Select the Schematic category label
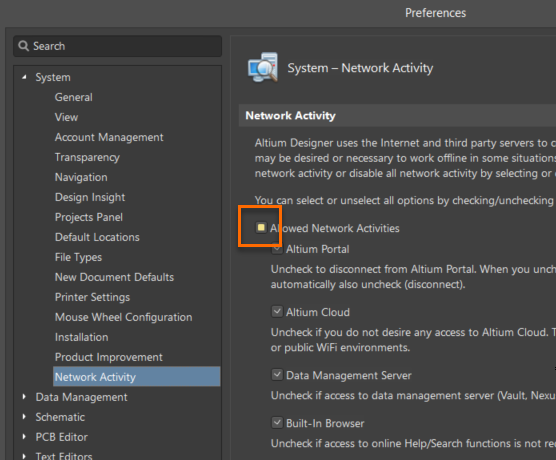Viewport: 556px width, 460px height. pos(60,417)
